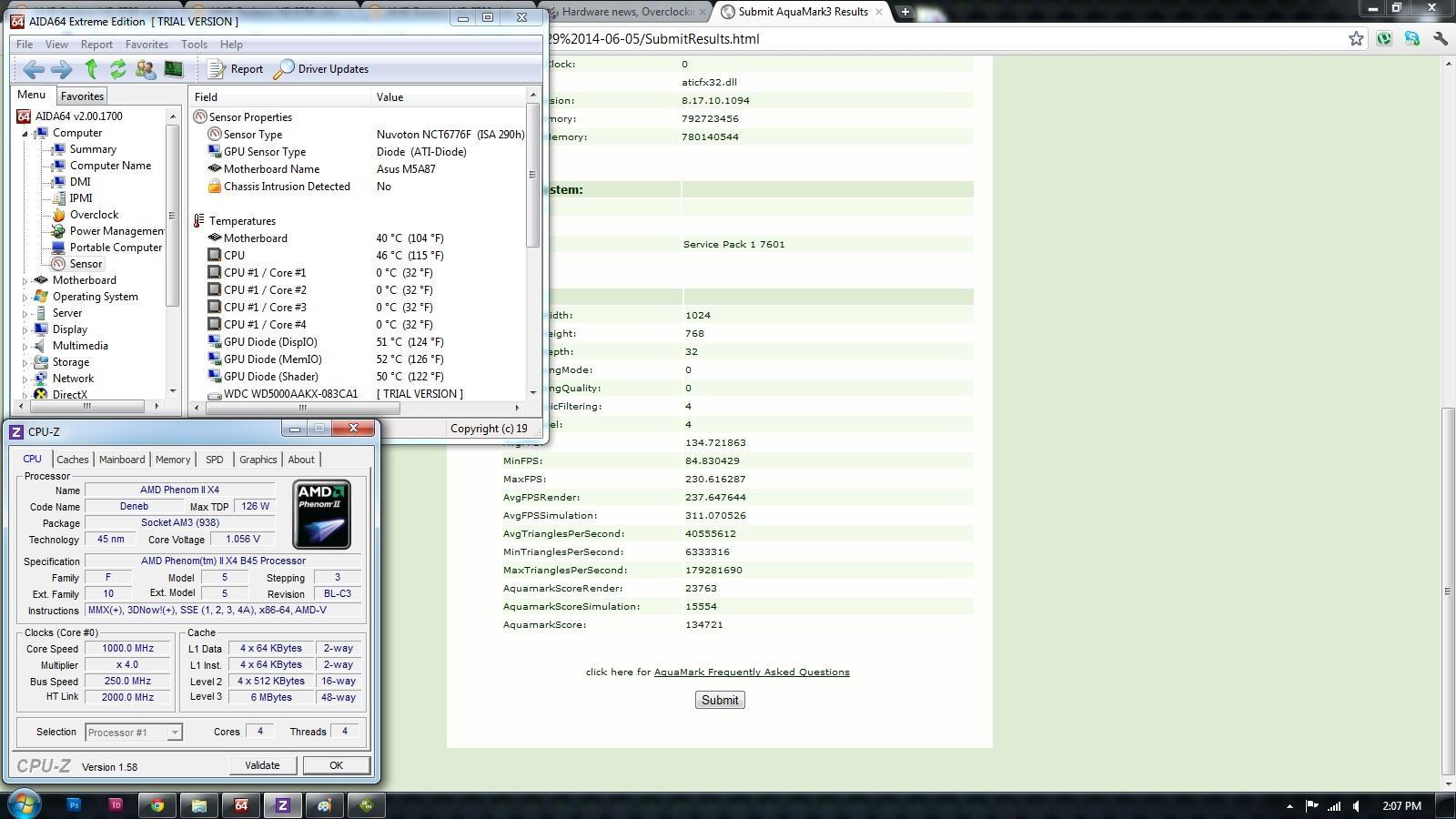Switch to CPU-Z SPD tab
This screenshot has height=819, width=1456.
click(215, 460)
